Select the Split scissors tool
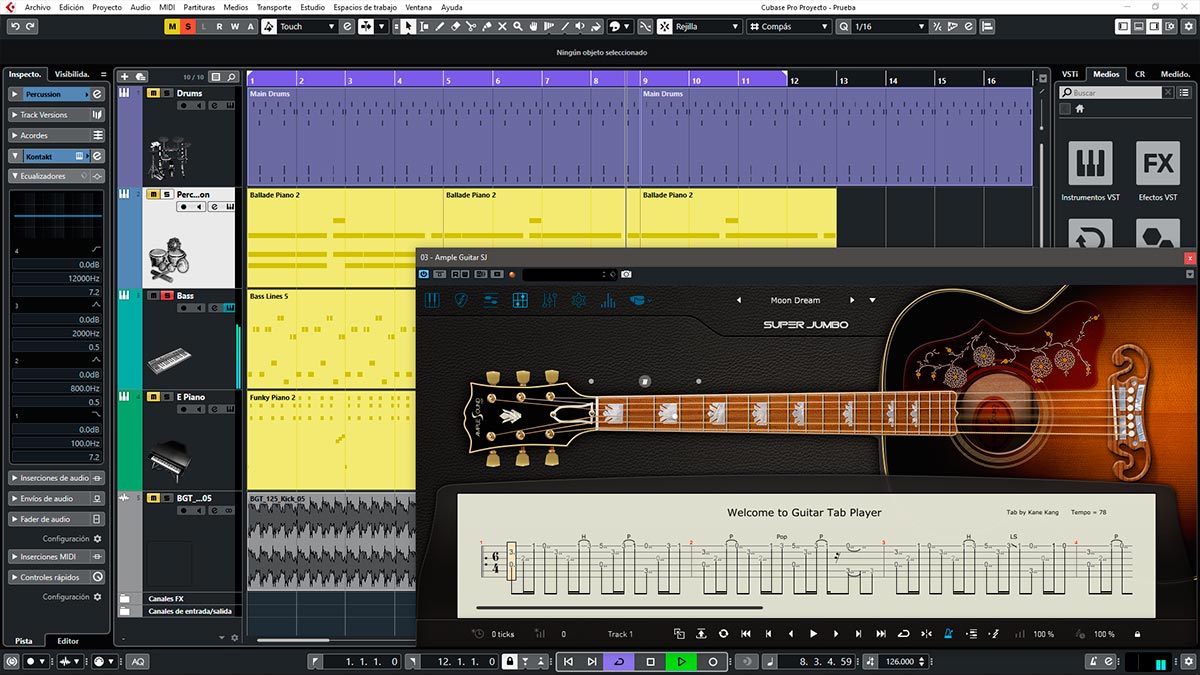The width and height of the screenshot is (1200, 675). [x=472, y=26]
